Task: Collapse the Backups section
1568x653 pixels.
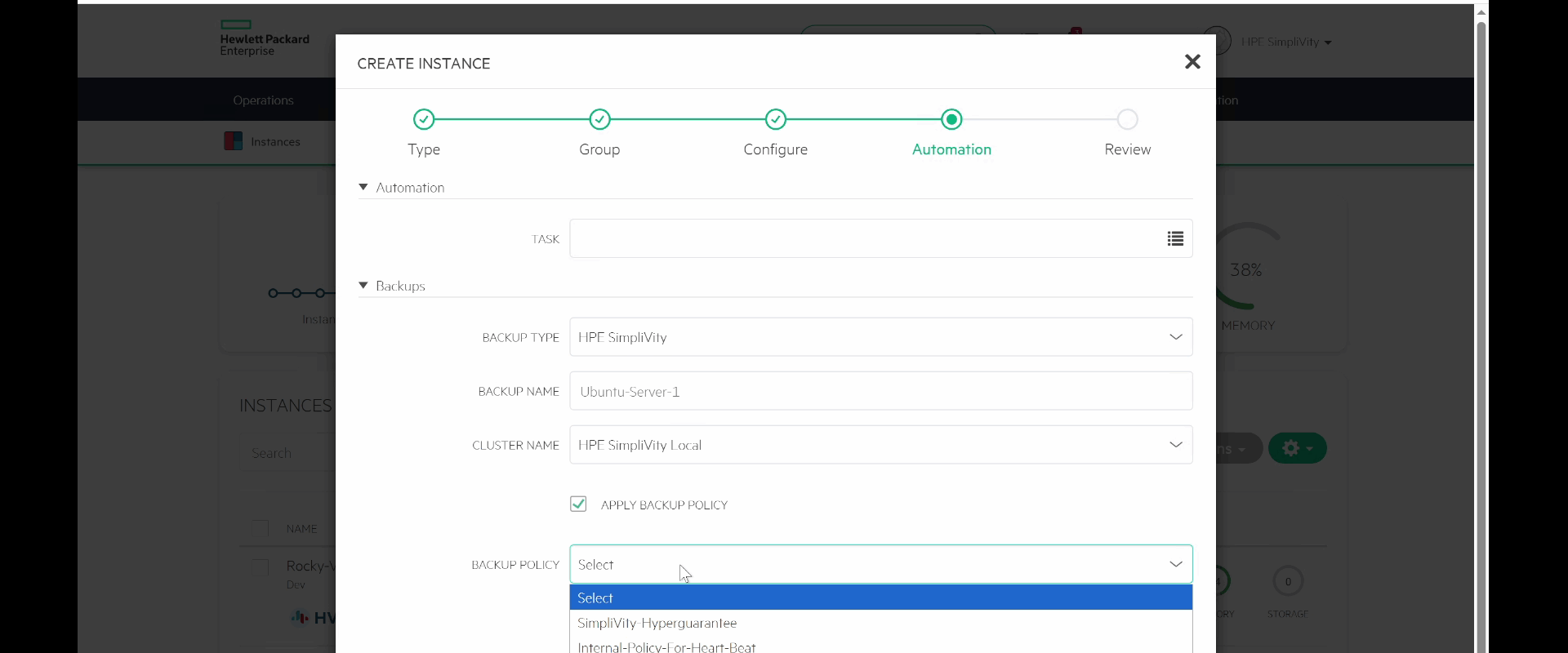Action: [363, 286]
